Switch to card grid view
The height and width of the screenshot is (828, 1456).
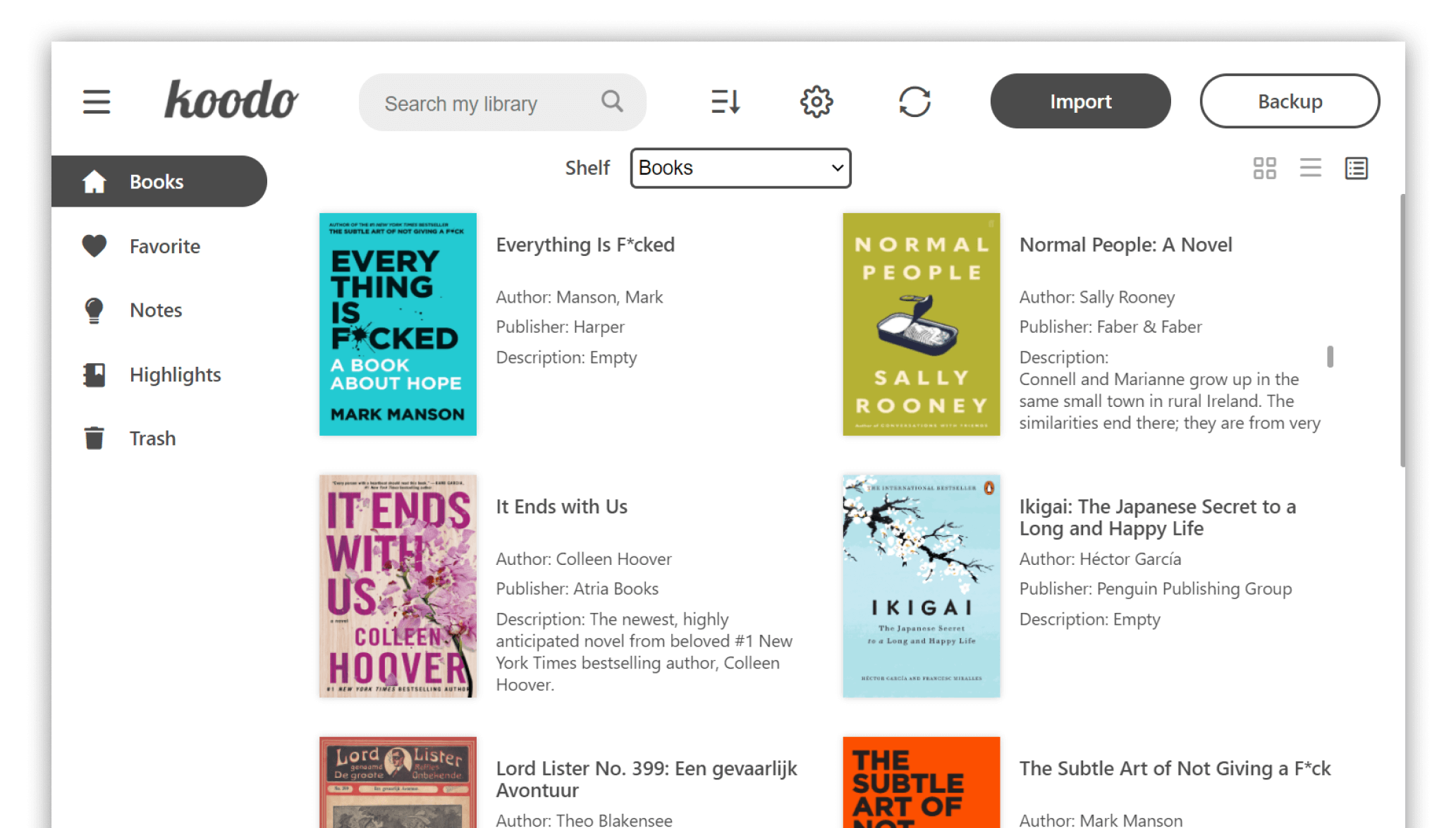(1264, 168)
